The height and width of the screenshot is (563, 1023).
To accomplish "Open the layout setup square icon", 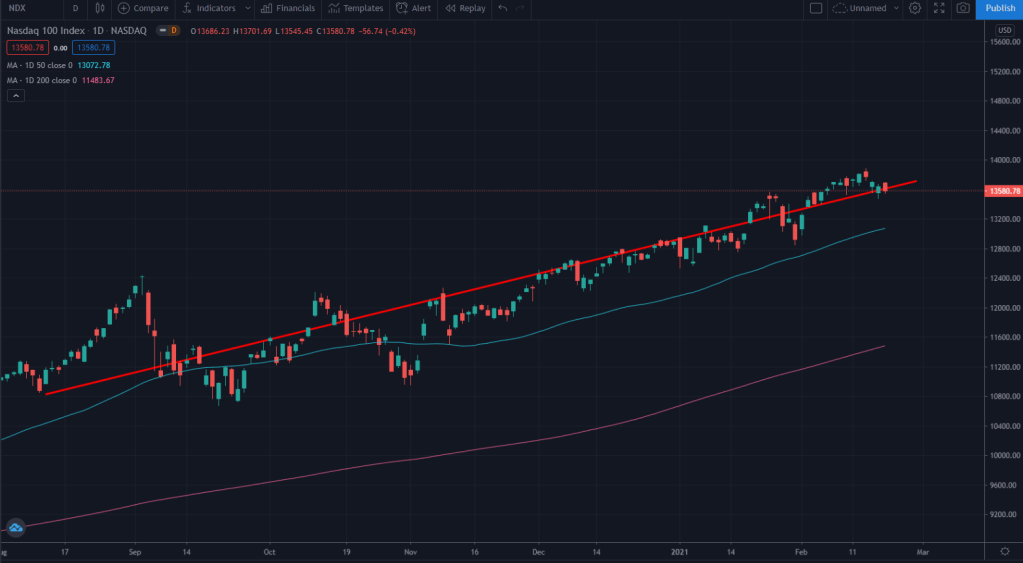I will pyautogui.click(x=815, y=8).
